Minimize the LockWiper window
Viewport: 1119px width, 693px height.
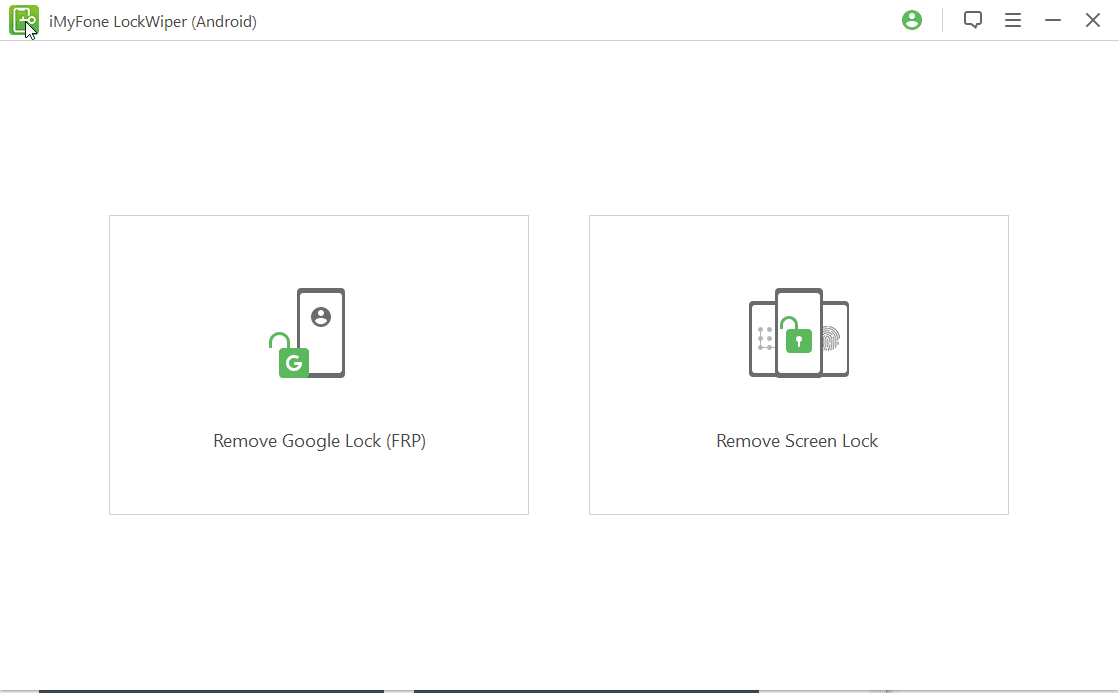tap(1053, 20)
